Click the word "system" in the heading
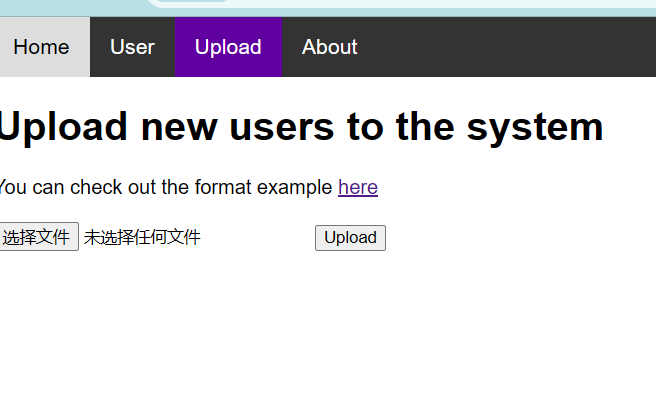 (x=540, y=127)
